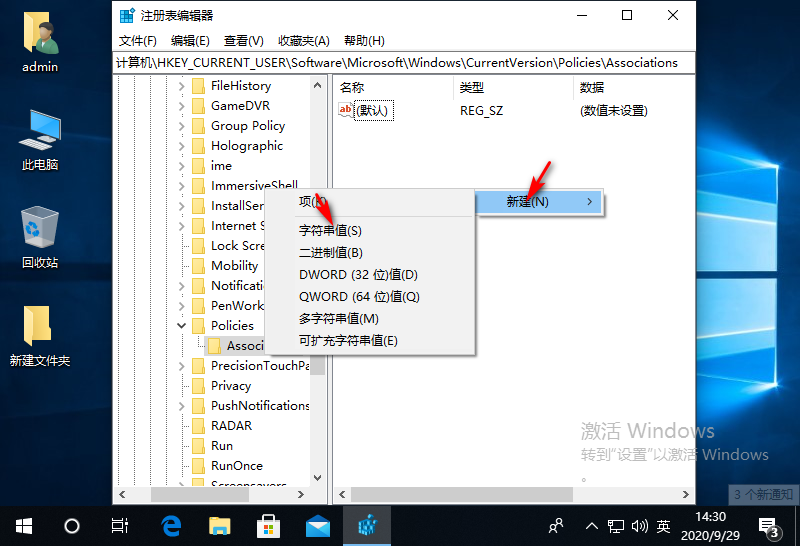Select 二进制值(B) in the context menu
Viewport: 800px width, 546px height.
point(370,253)
